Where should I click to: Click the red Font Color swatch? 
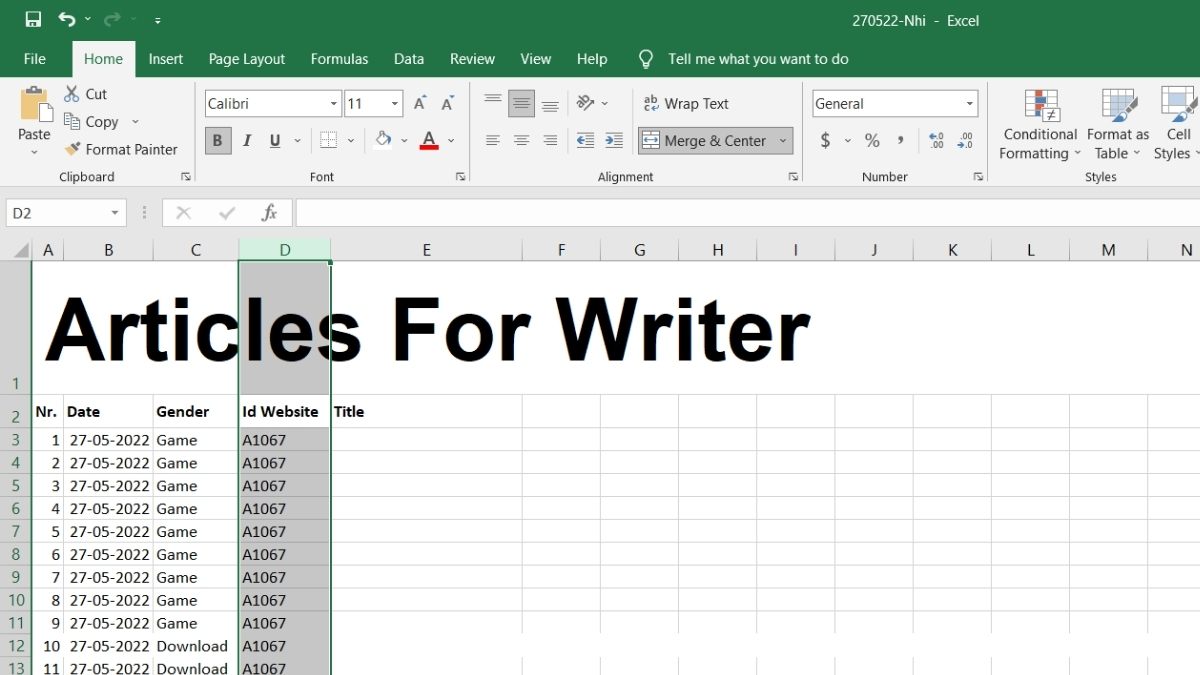[427, 147]
